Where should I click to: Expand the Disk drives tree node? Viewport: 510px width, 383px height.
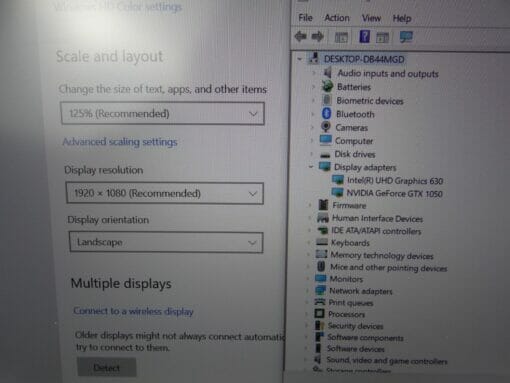[311, 154]
